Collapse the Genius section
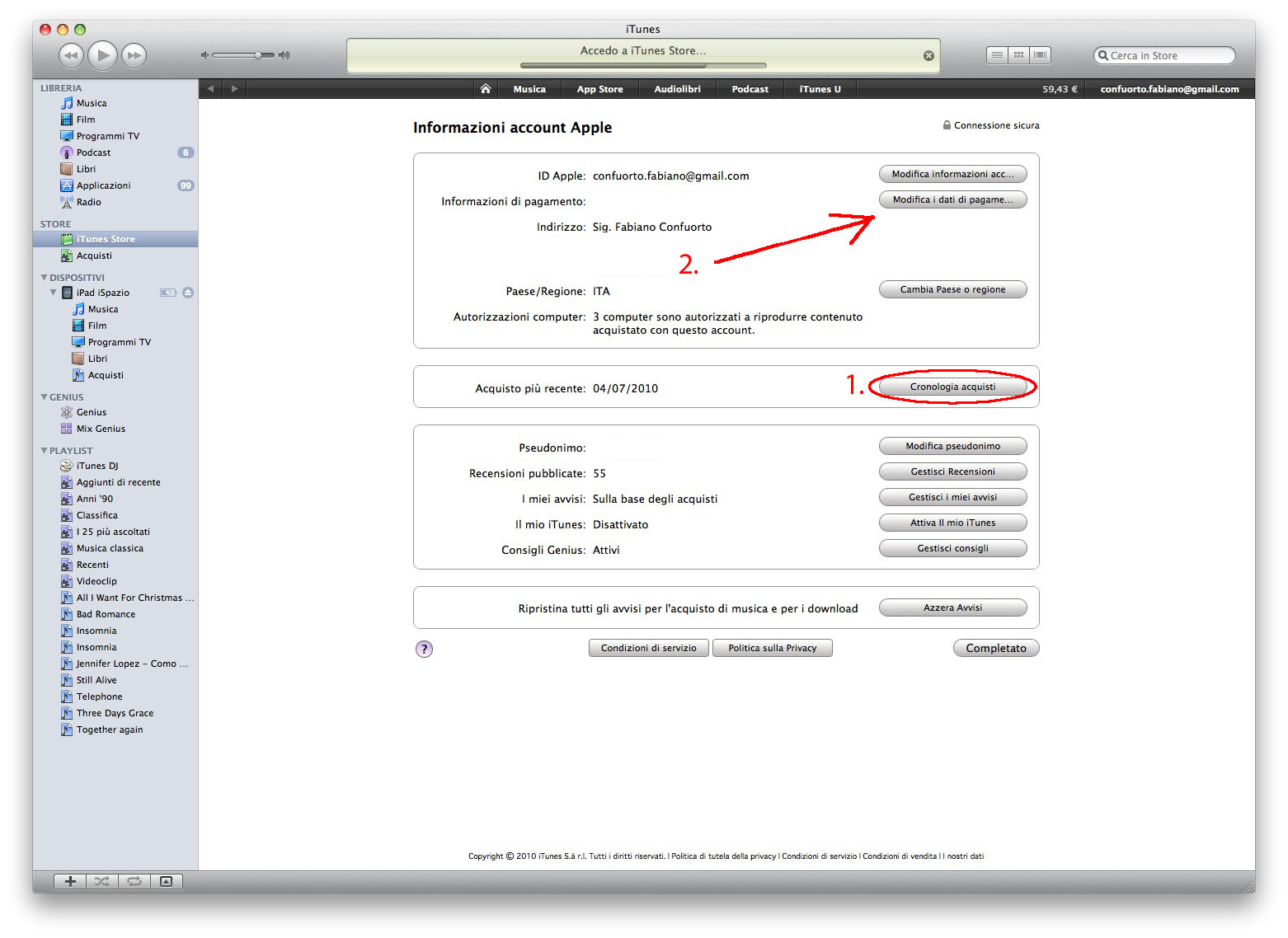This screenshot has width=1288, height=938. (x=44, y=397)
